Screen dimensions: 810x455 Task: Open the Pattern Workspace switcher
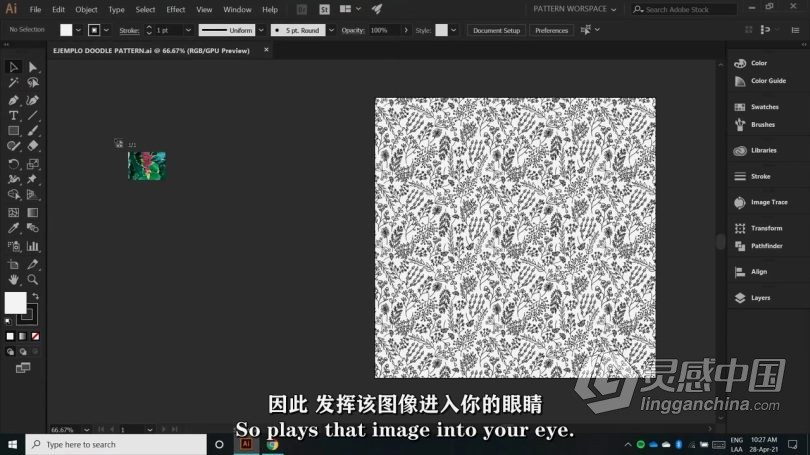(574, 9)
